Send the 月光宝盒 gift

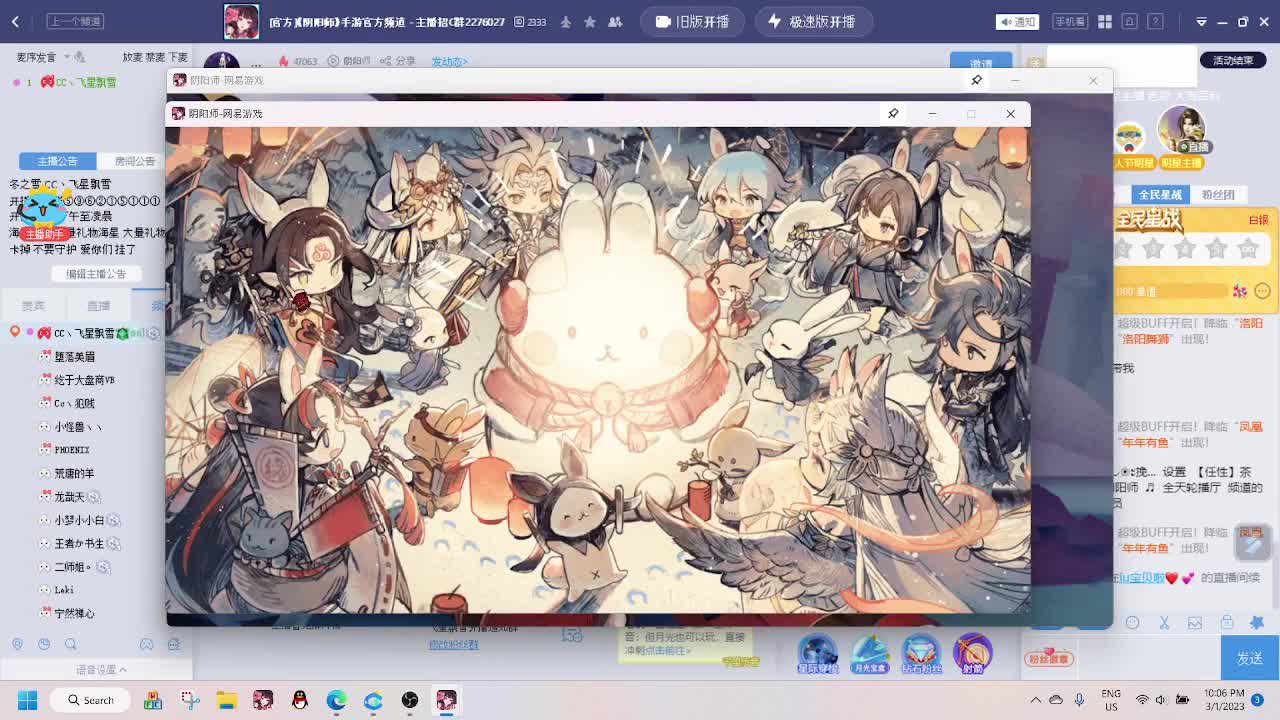(x=869, y=655)
